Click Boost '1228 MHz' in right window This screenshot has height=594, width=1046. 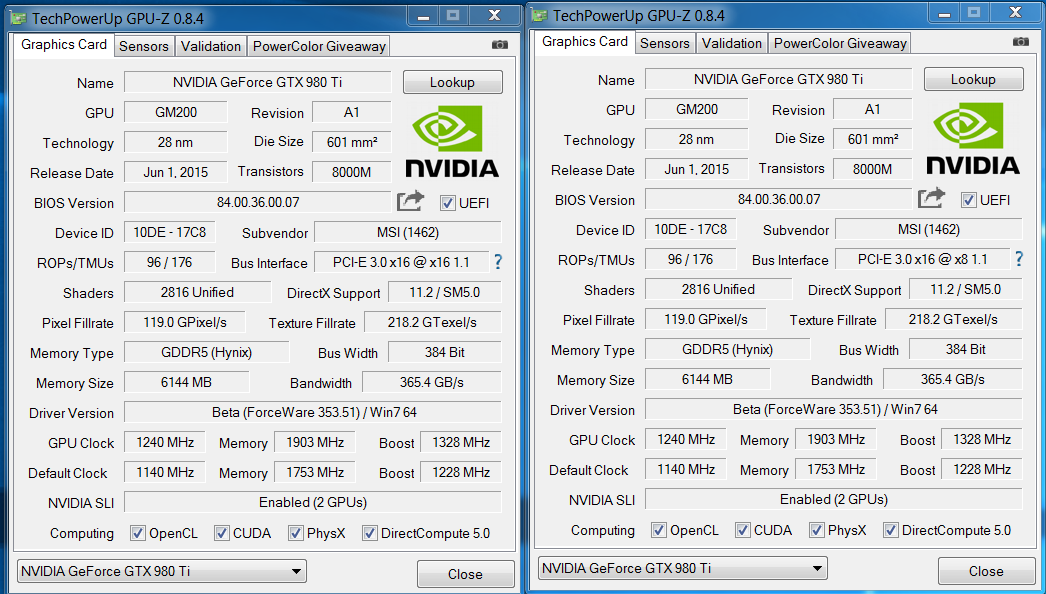pos(982,469)
